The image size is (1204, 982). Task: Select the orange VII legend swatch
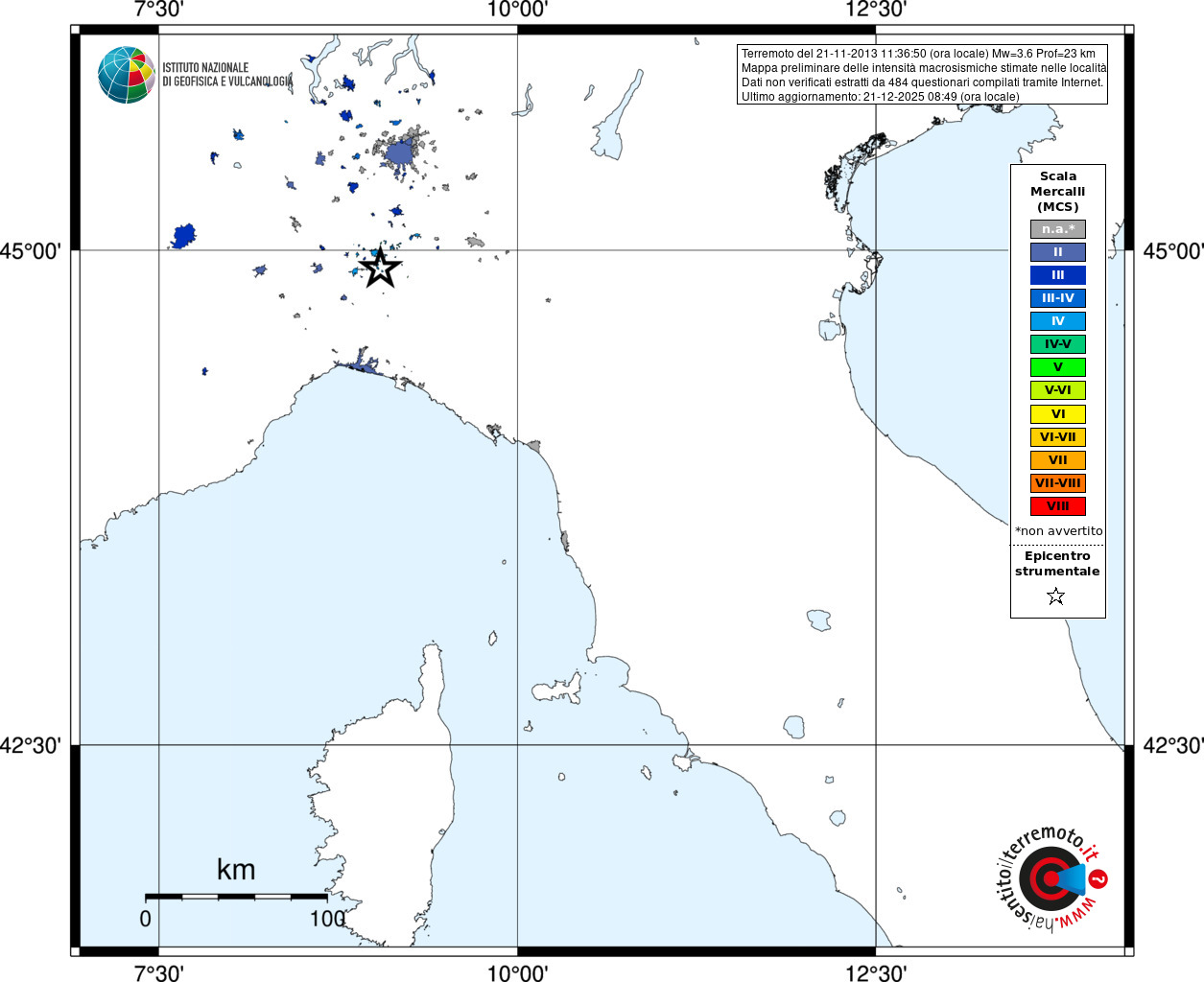pyautogui.click(x=1058, y=460)
